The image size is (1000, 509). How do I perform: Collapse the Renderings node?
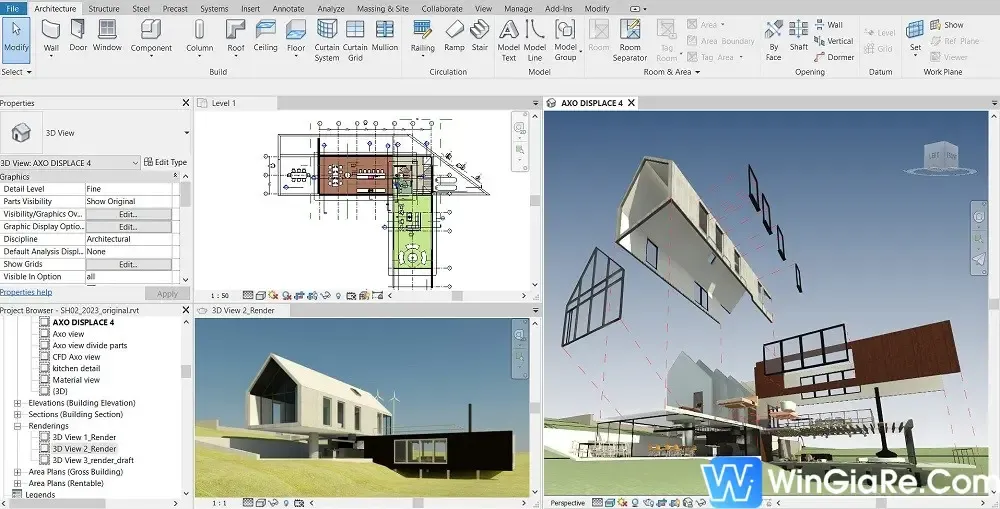(x=17, y=426)
